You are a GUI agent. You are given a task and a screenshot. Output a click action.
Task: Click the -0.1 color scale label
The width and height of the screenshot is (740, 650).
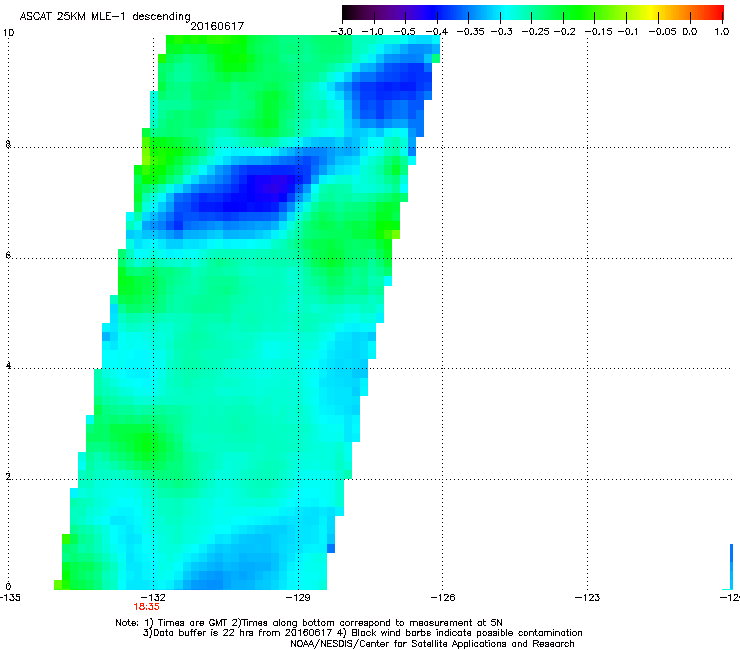tap(628, 32)
